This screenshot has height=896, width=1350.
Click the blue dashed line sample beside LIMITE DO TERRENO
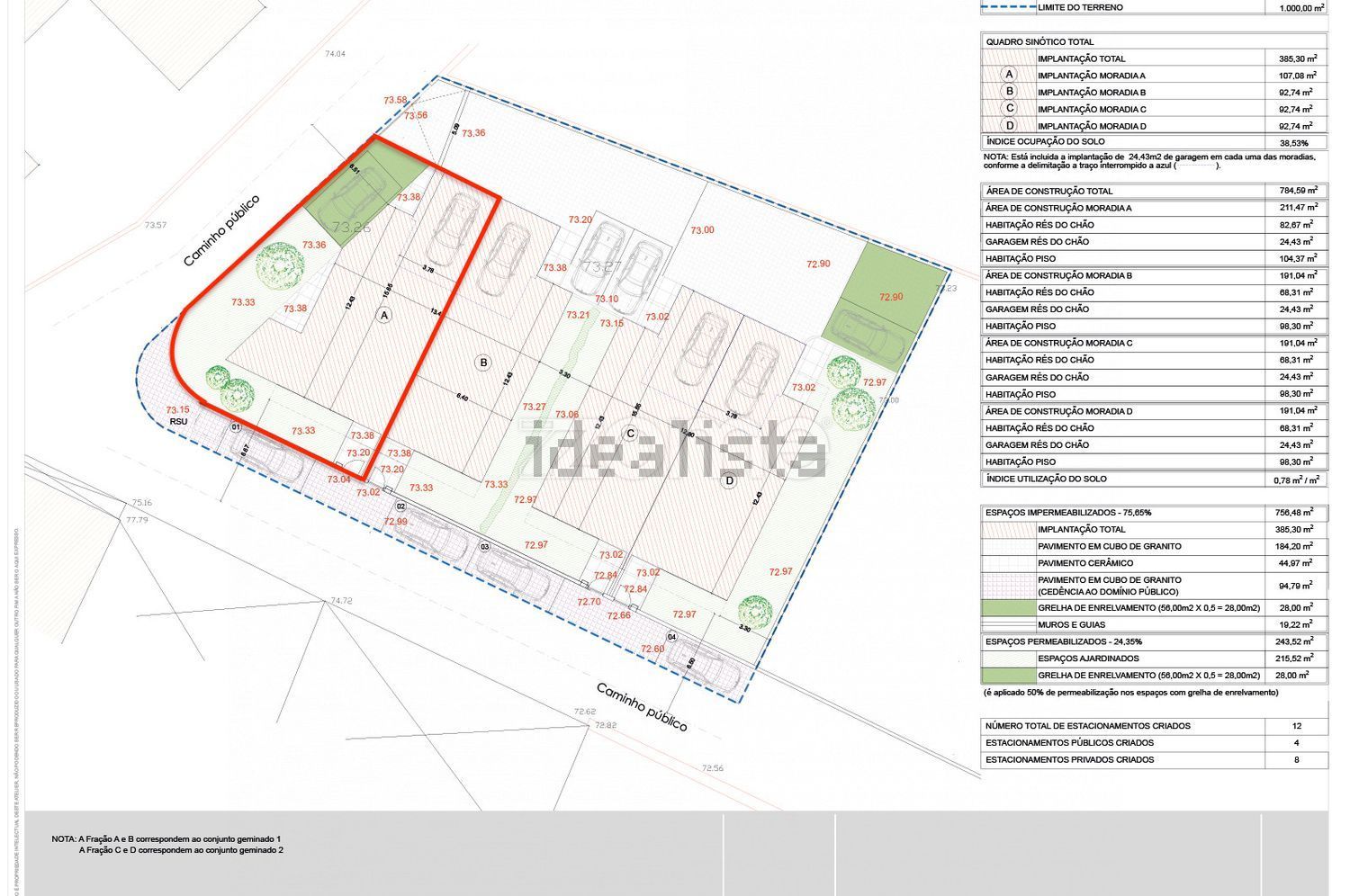point(1007,8)
